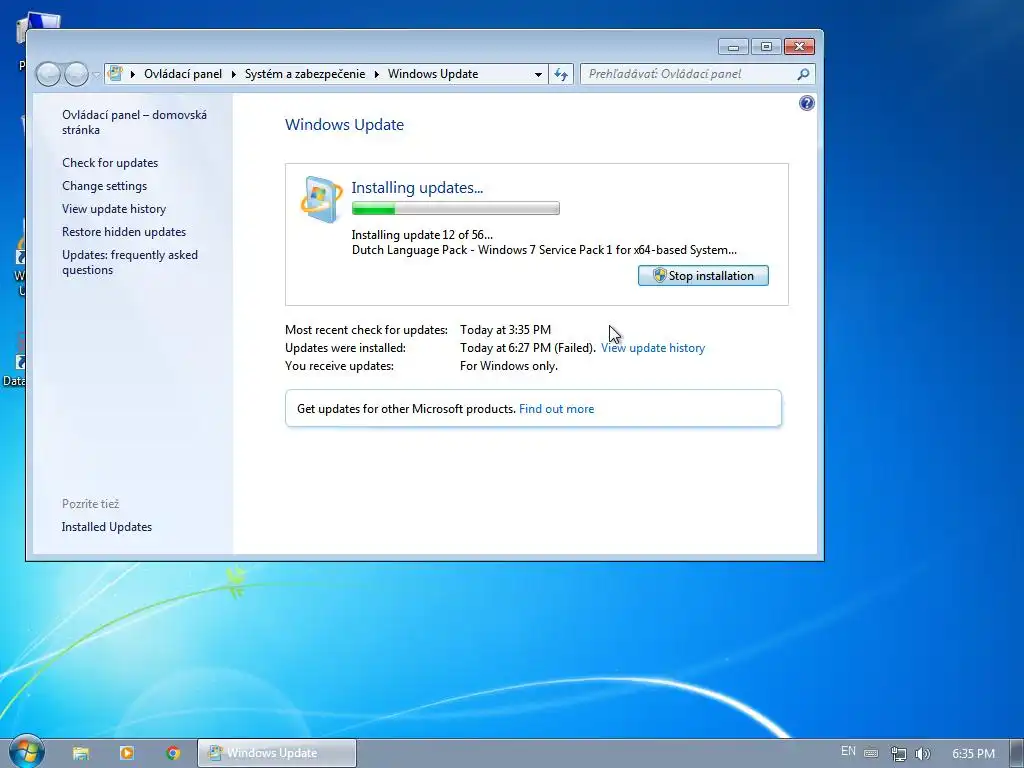Viewport: 1024px width, 768px height.
Task: Click View update history link beside Failed
Action: [x=653, y=348]
